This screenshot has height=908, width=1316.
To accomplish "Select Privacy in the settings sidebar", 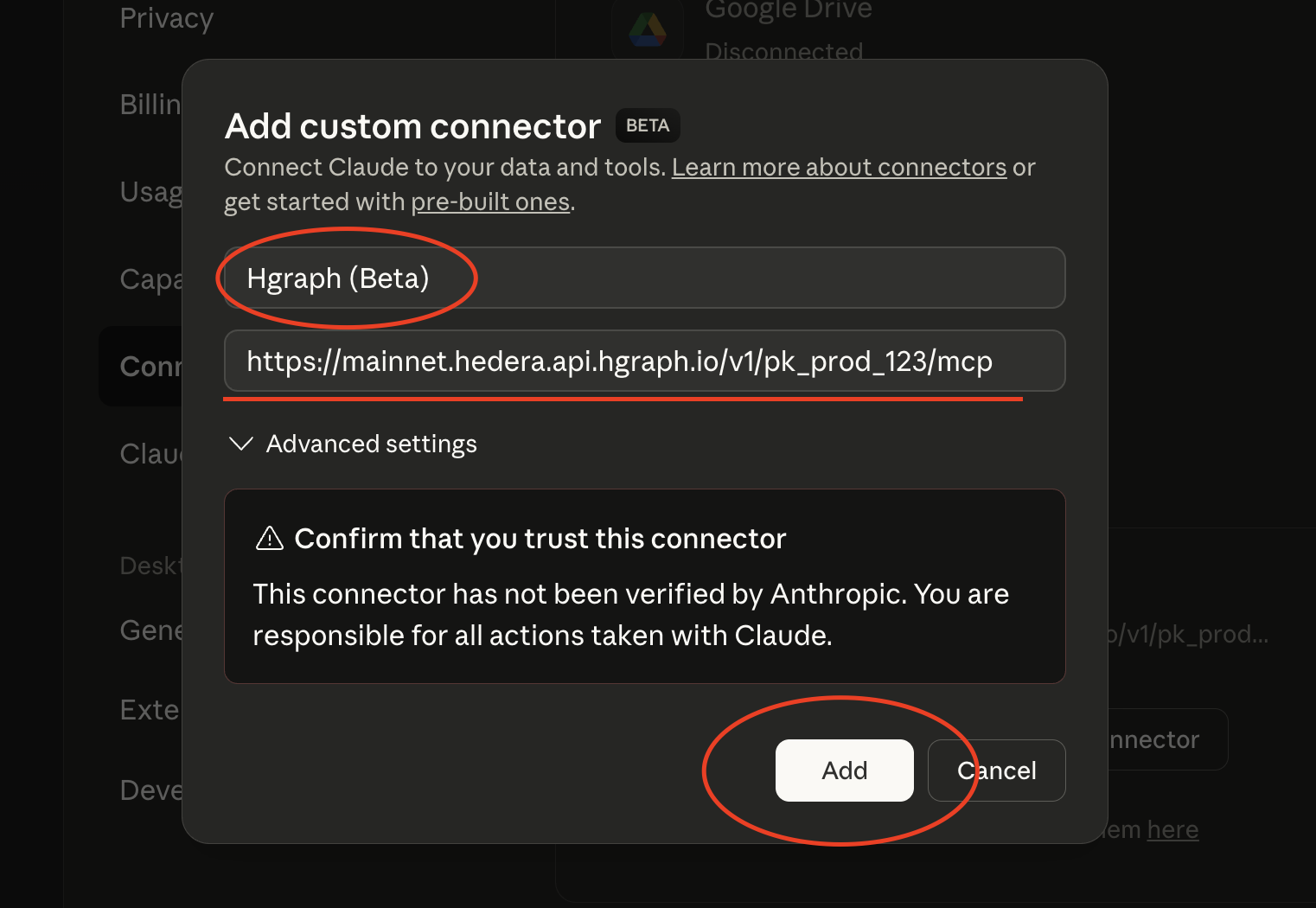I will point(166,17).
